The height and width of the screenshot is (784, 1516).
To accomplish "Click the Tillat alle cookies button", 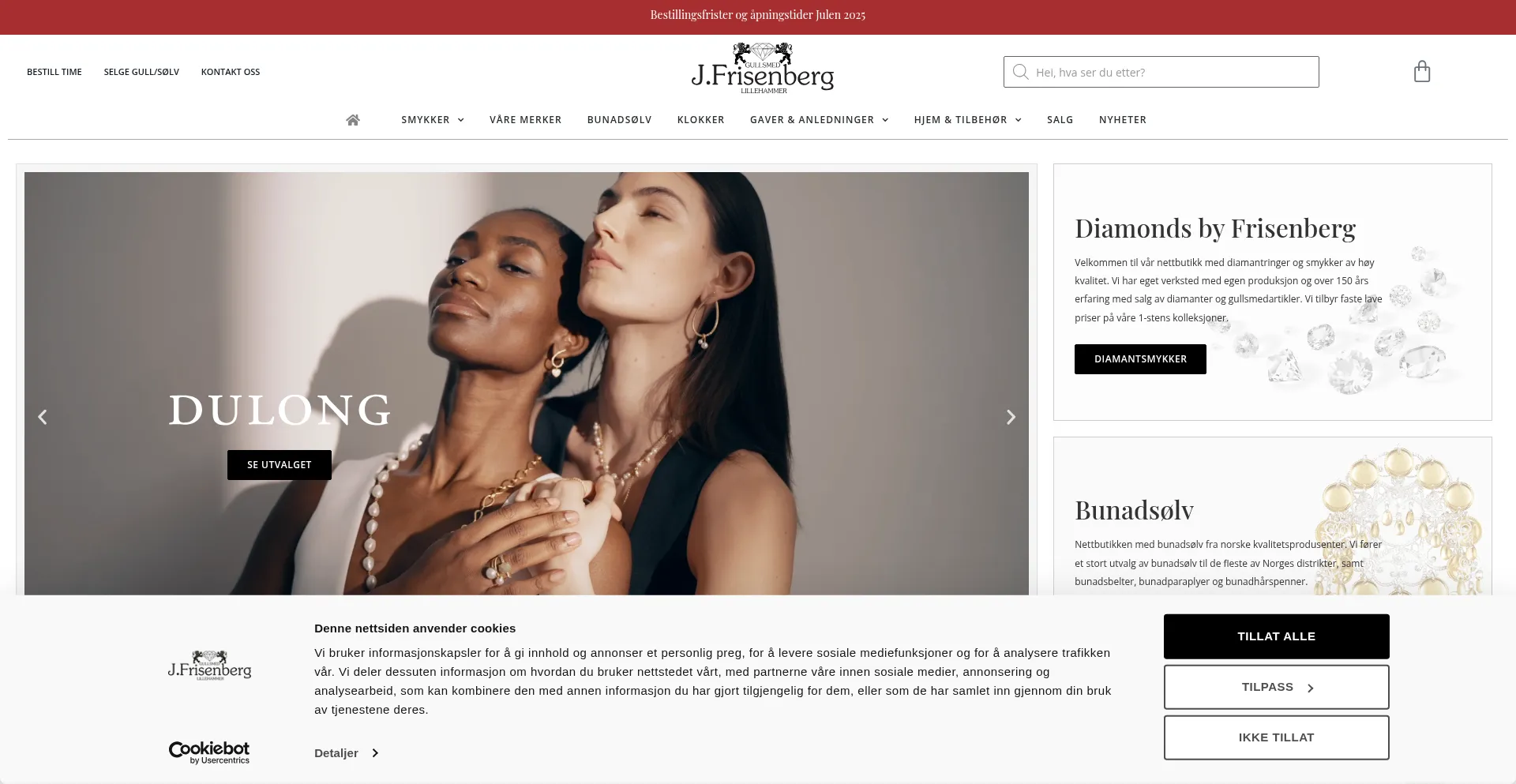I will [x=1276, y=636].
